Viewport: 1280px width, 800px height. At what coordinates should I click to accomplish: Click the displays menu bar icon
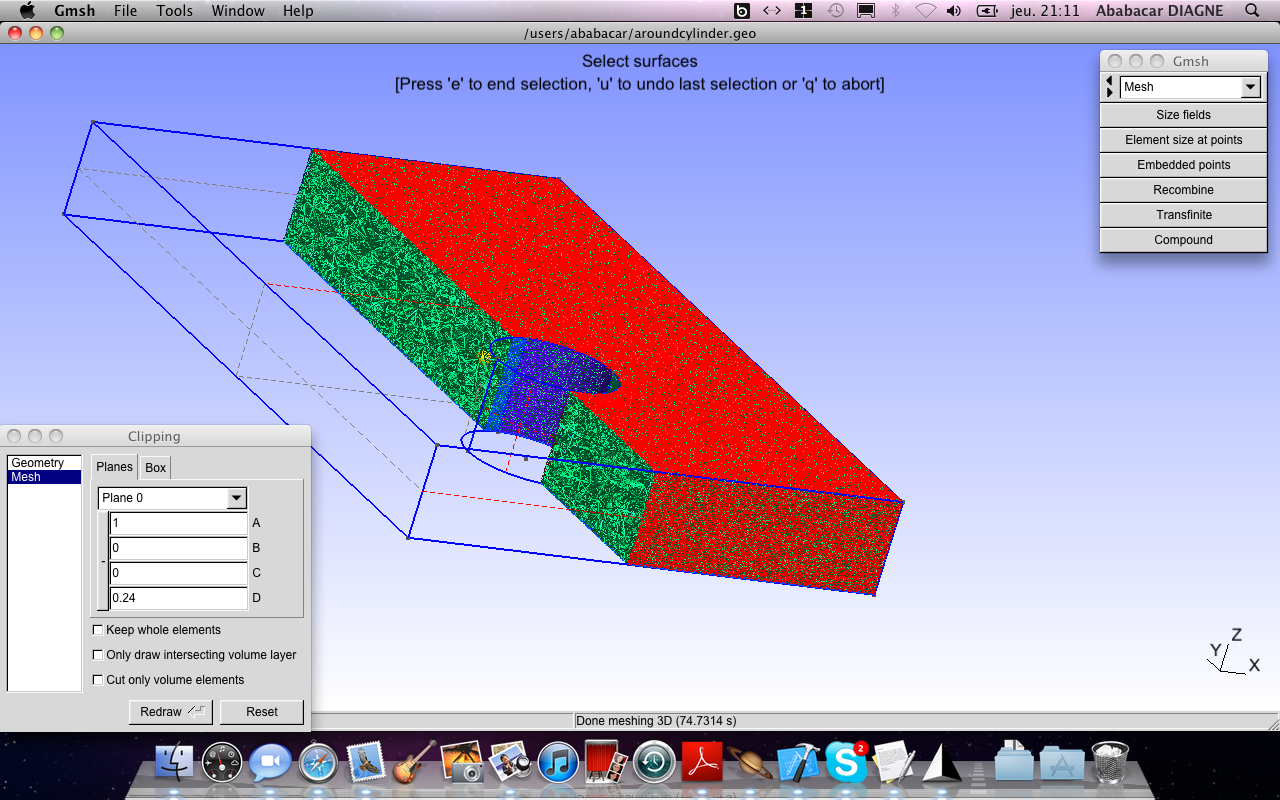(866, 10)
